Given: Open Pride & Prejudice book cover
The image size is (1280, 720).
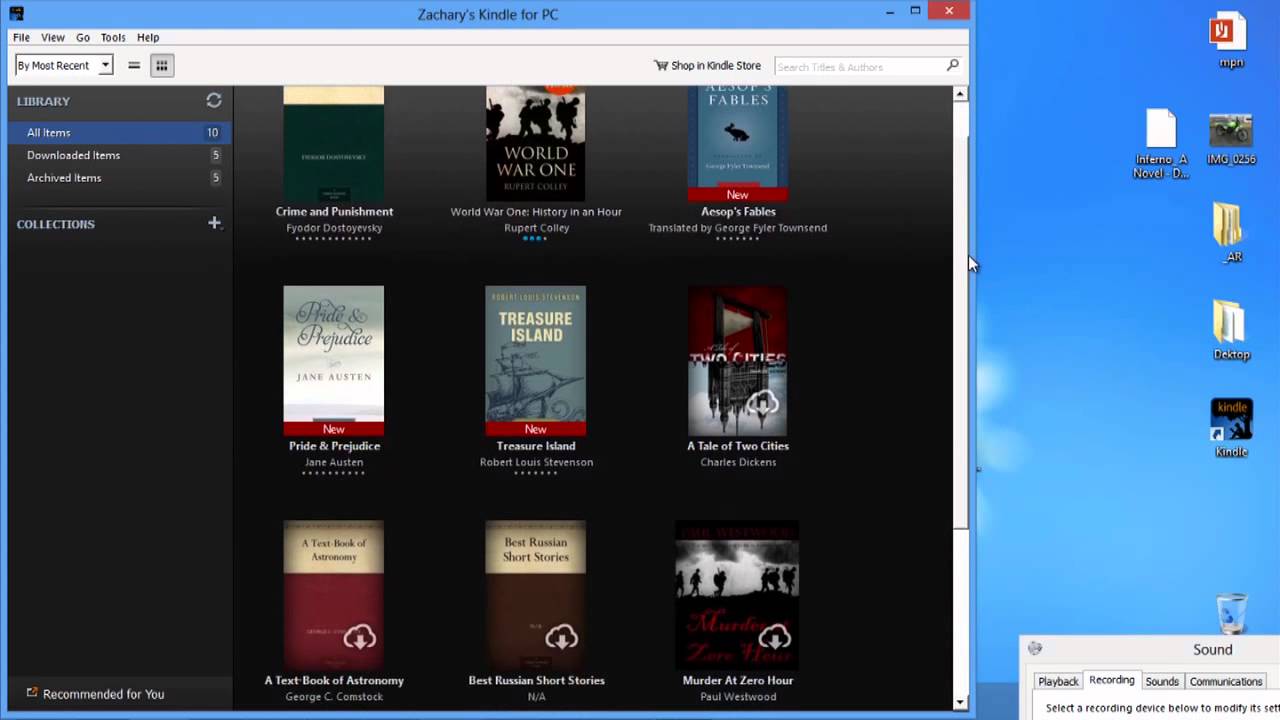Looking at the screenshot, I should (x=334, y=361).
